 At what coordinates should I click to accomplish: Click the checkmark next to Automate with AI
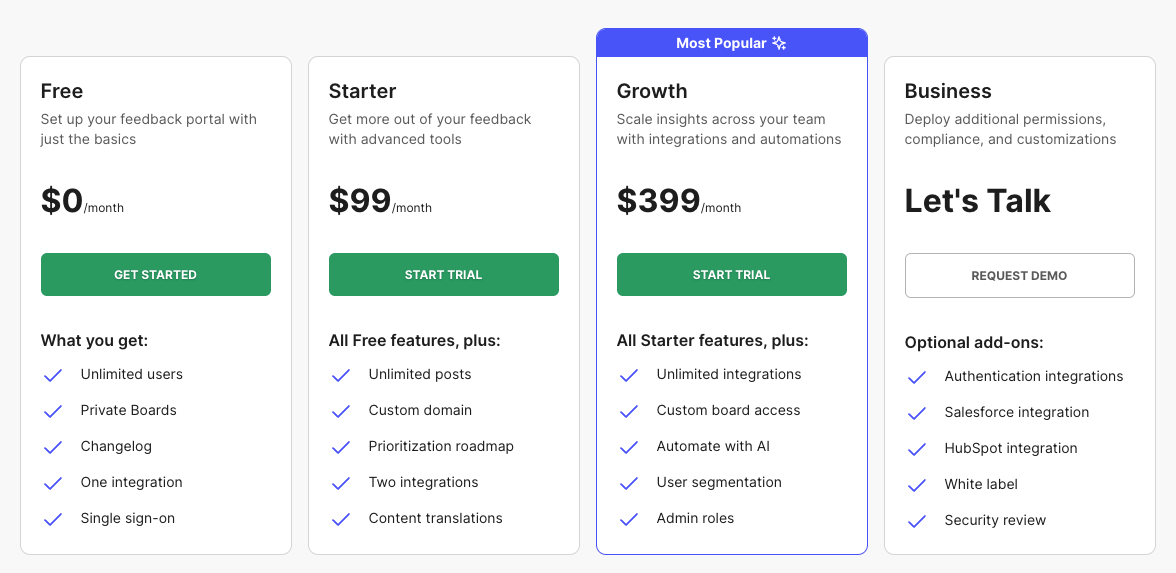coord(629,447)
